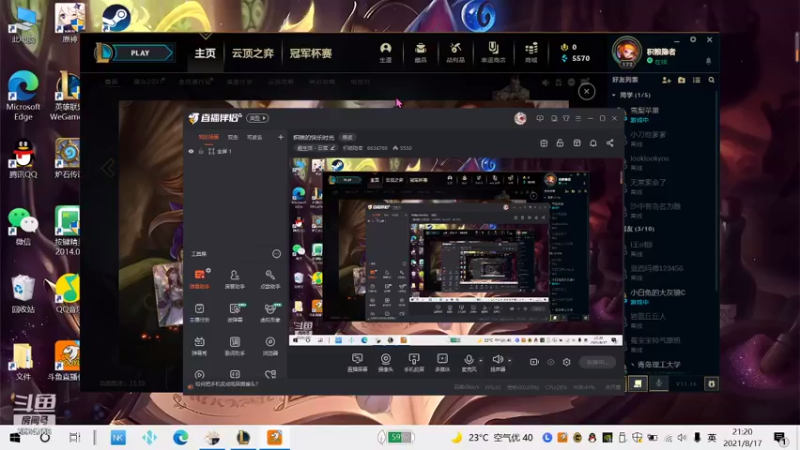Mute the 麦克风 microphone in streaming tool
This screenshot has width=800, height=450.
coord(468,362)
